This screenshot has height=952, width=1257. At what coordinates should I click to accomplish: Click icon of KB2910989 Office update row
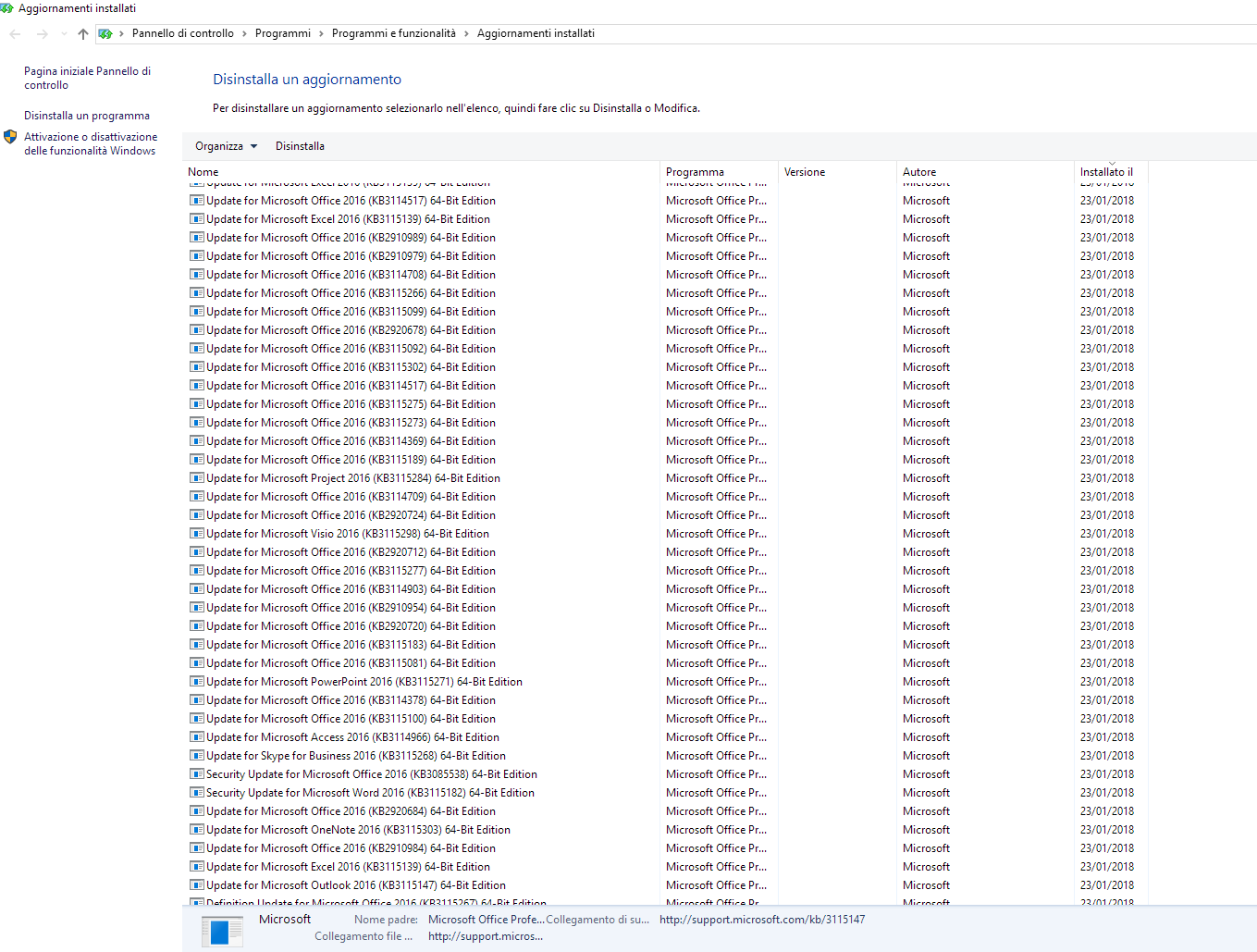(196, 238)
